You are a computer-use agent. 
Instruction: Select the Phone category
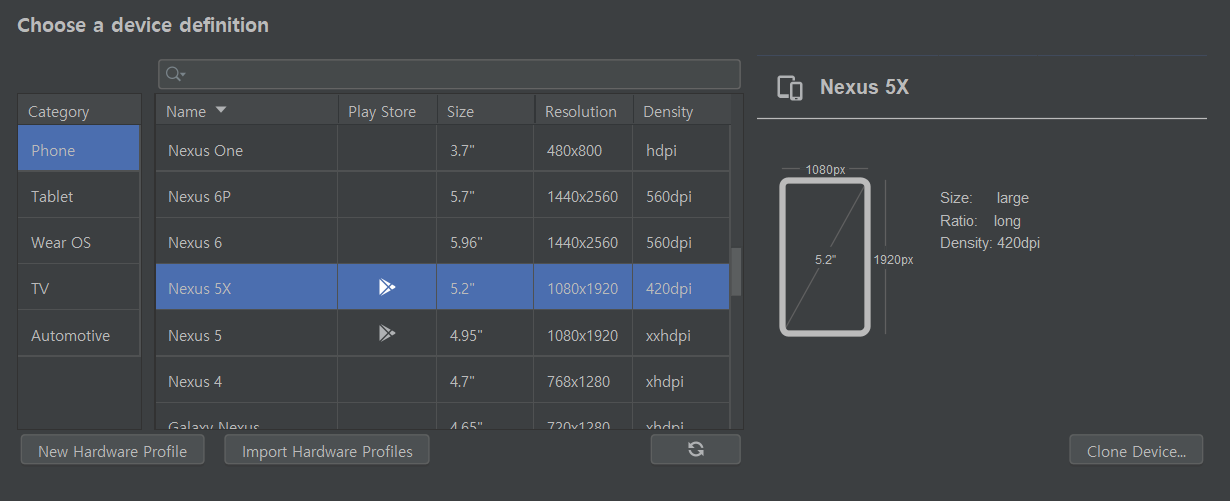(x=79, y=150)
